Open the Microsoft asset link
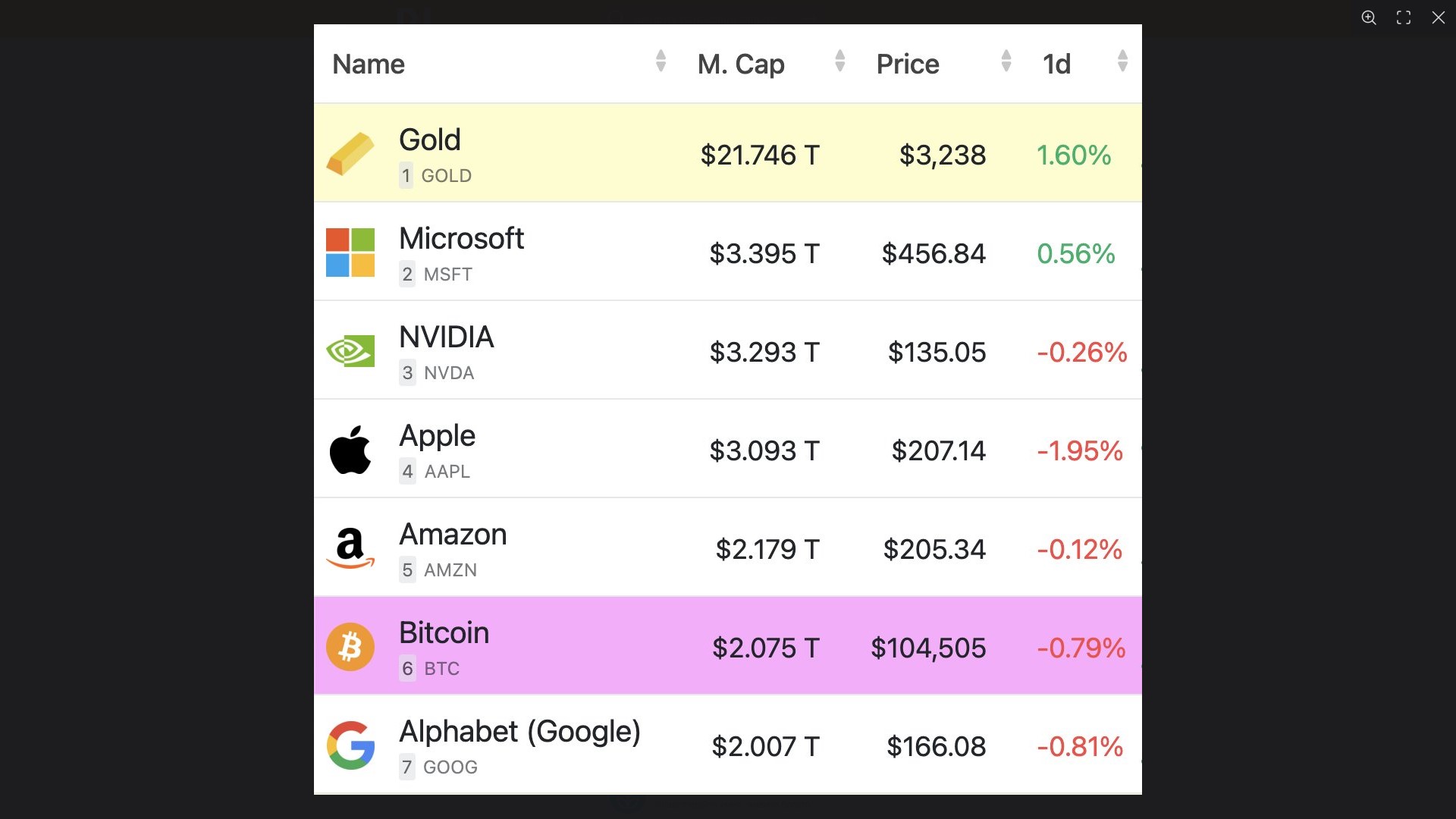 coord(461,239)
